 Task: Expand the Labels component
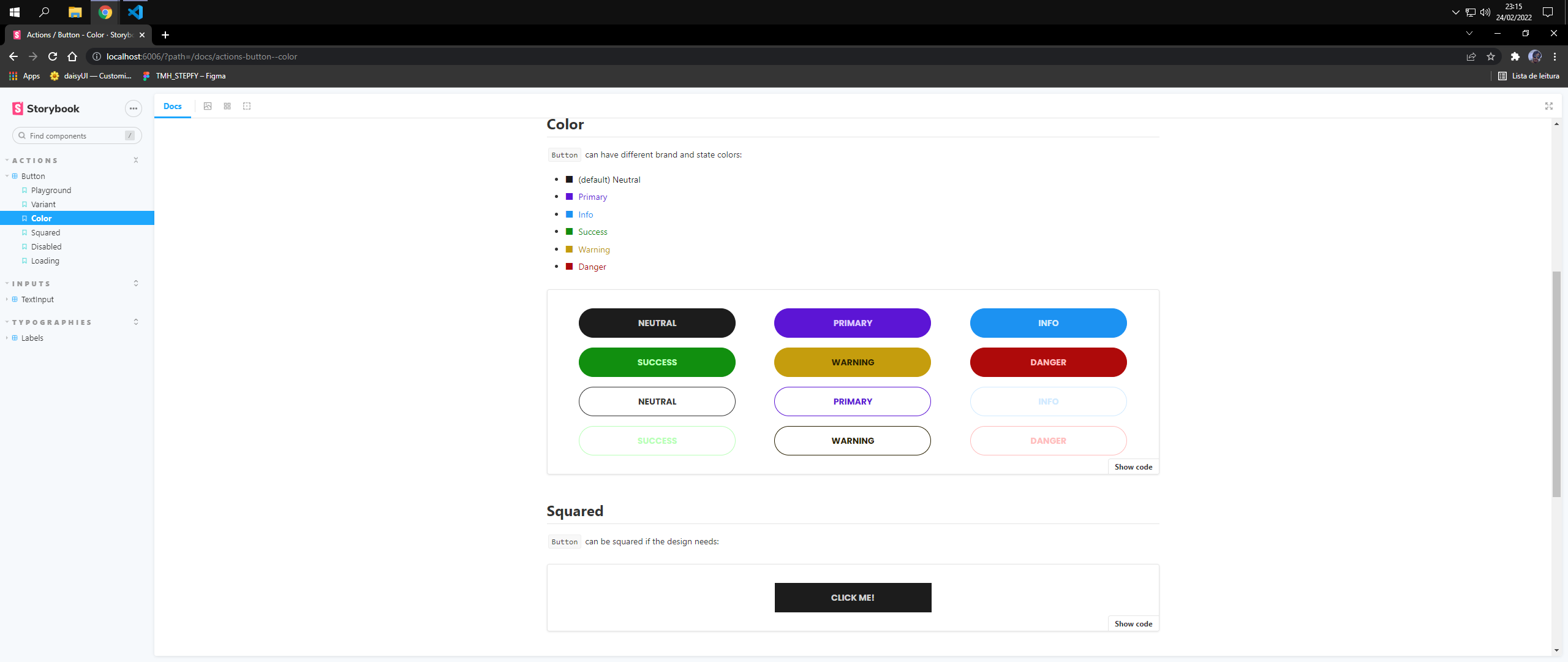32,338
